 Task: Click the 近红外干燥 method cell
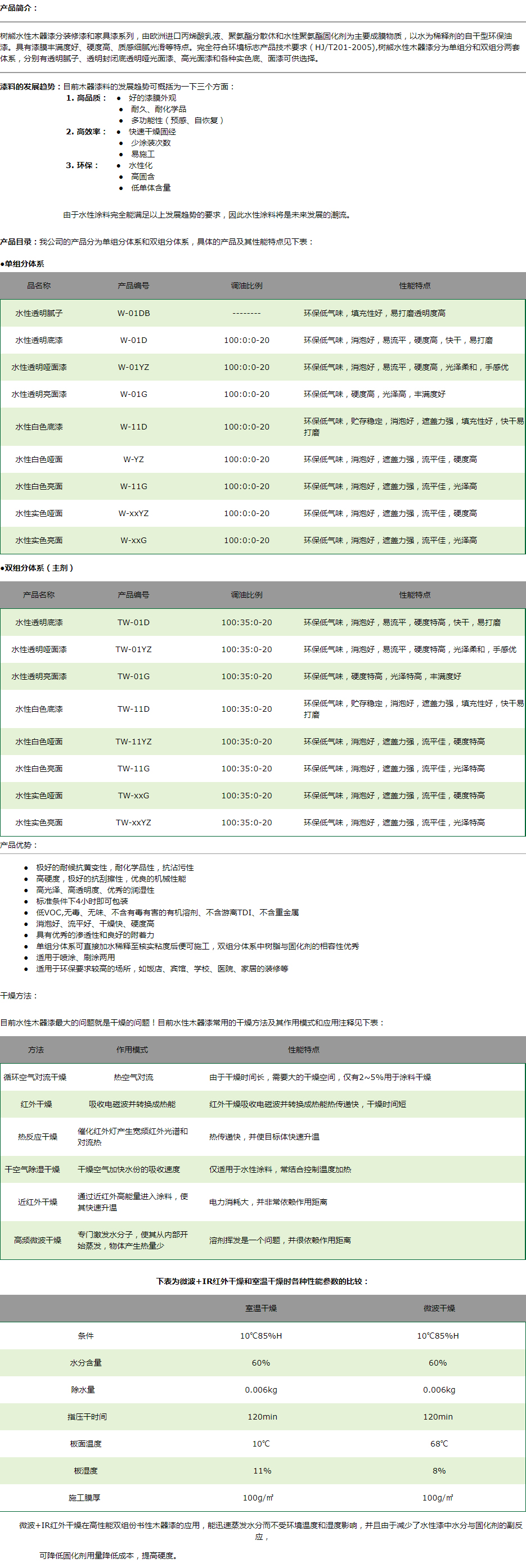tap(37, 1203)
